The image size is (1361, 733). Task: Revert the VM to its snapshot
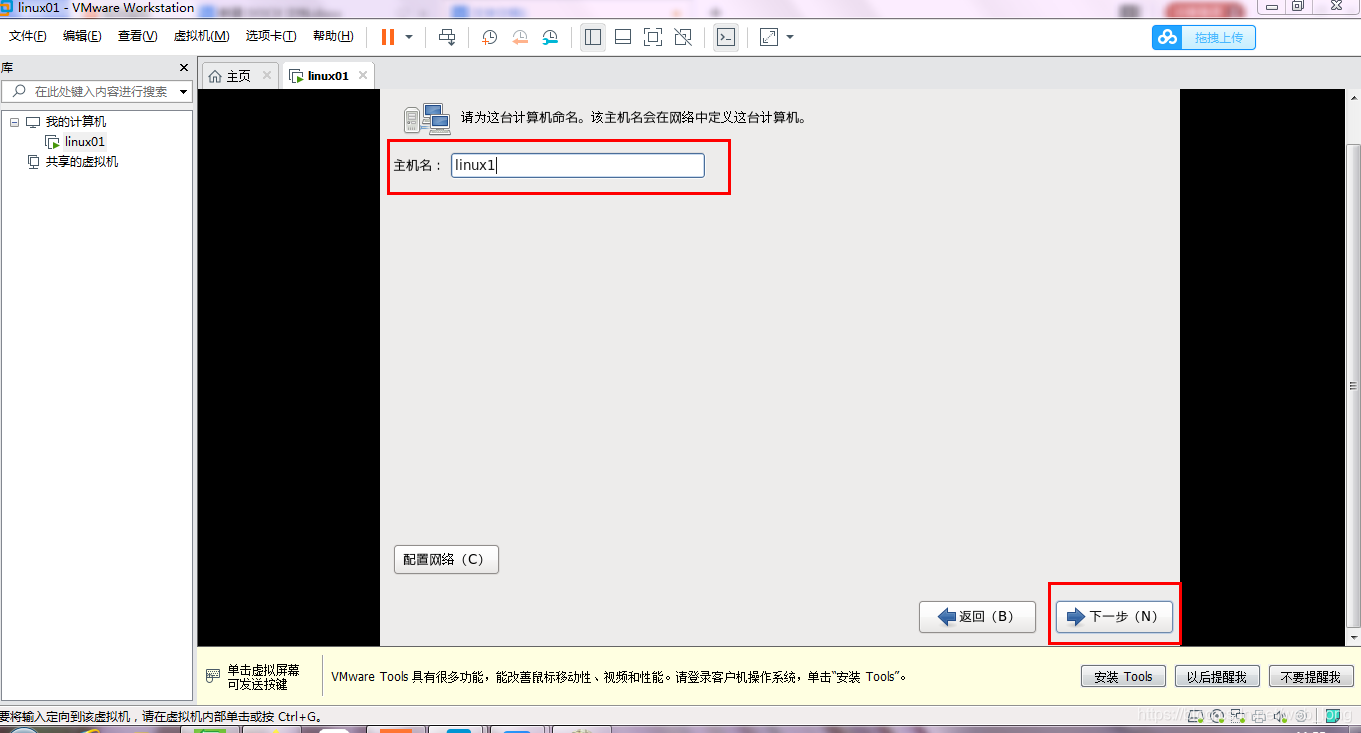(519, 37)
